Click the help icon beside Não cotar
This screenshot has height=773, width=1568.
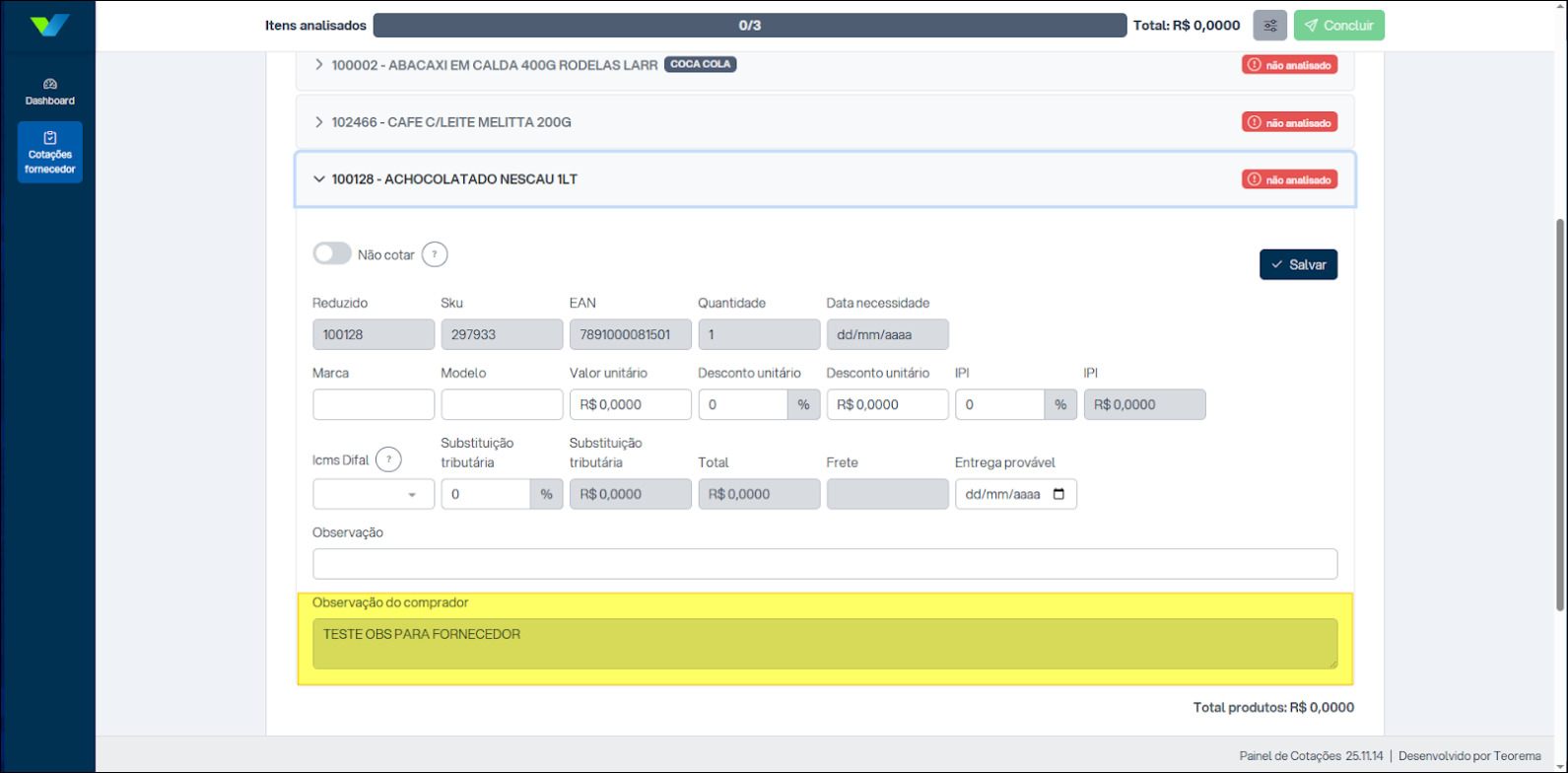[435, 254]
